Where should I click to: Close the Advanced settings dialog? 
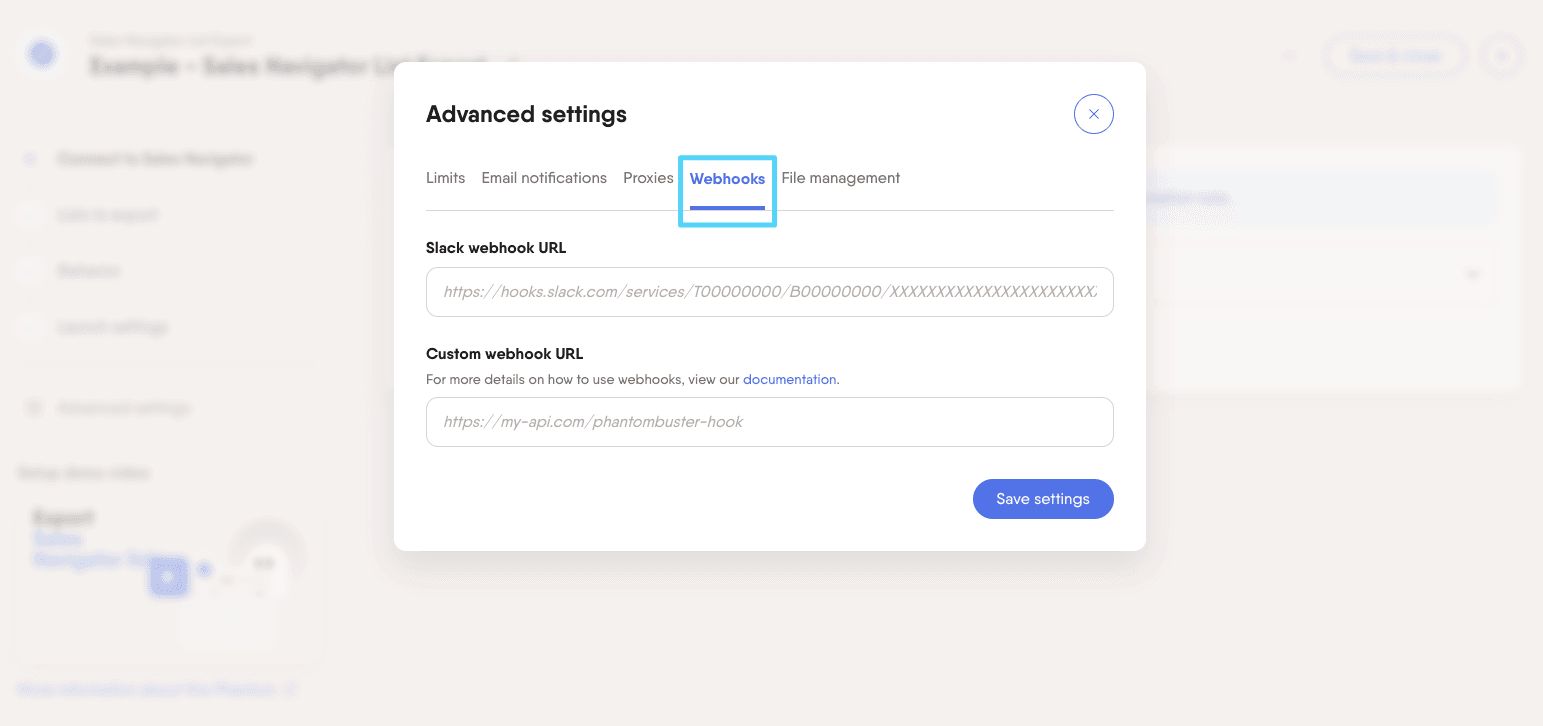(x=1093, y=114)
